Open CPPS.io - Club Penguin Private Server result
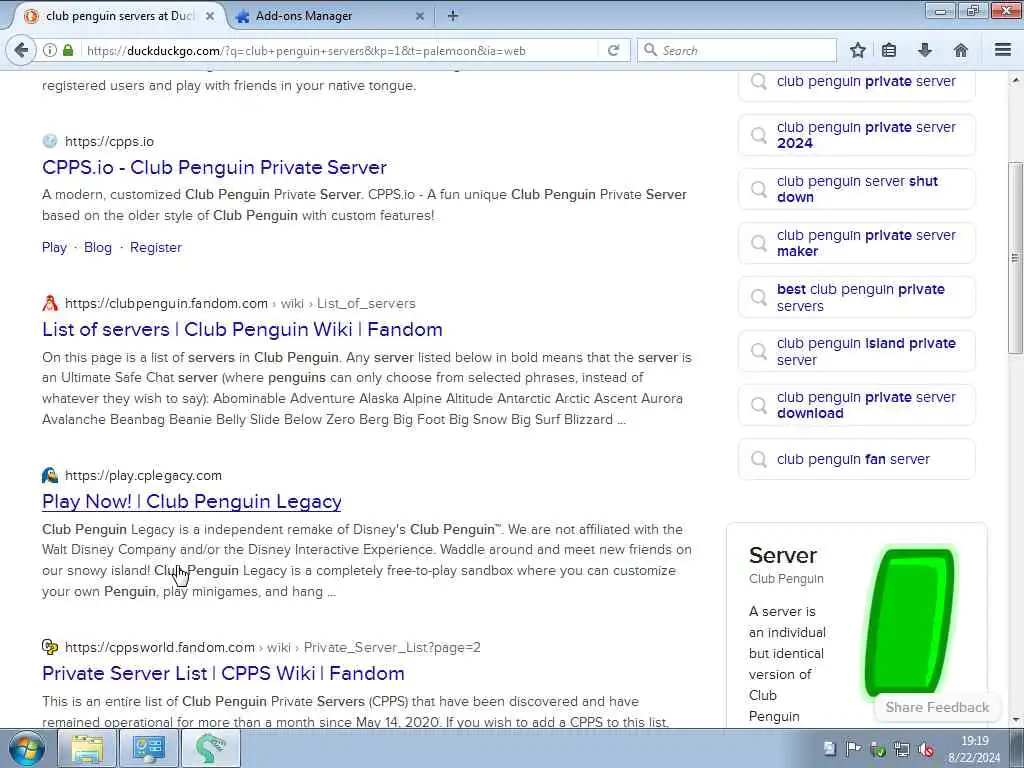The width and height of the screenshot is (1024, 768). click(x=214, y=167)
